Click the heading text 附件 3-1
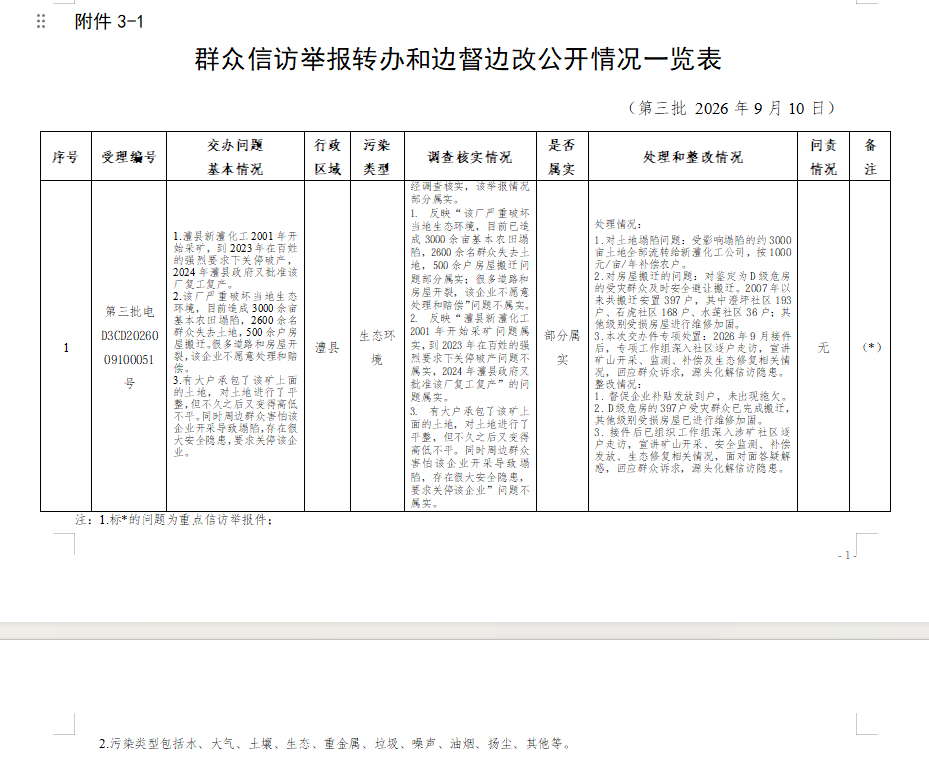929x770 pixels. pyautogui.click(x=109, y=22)
